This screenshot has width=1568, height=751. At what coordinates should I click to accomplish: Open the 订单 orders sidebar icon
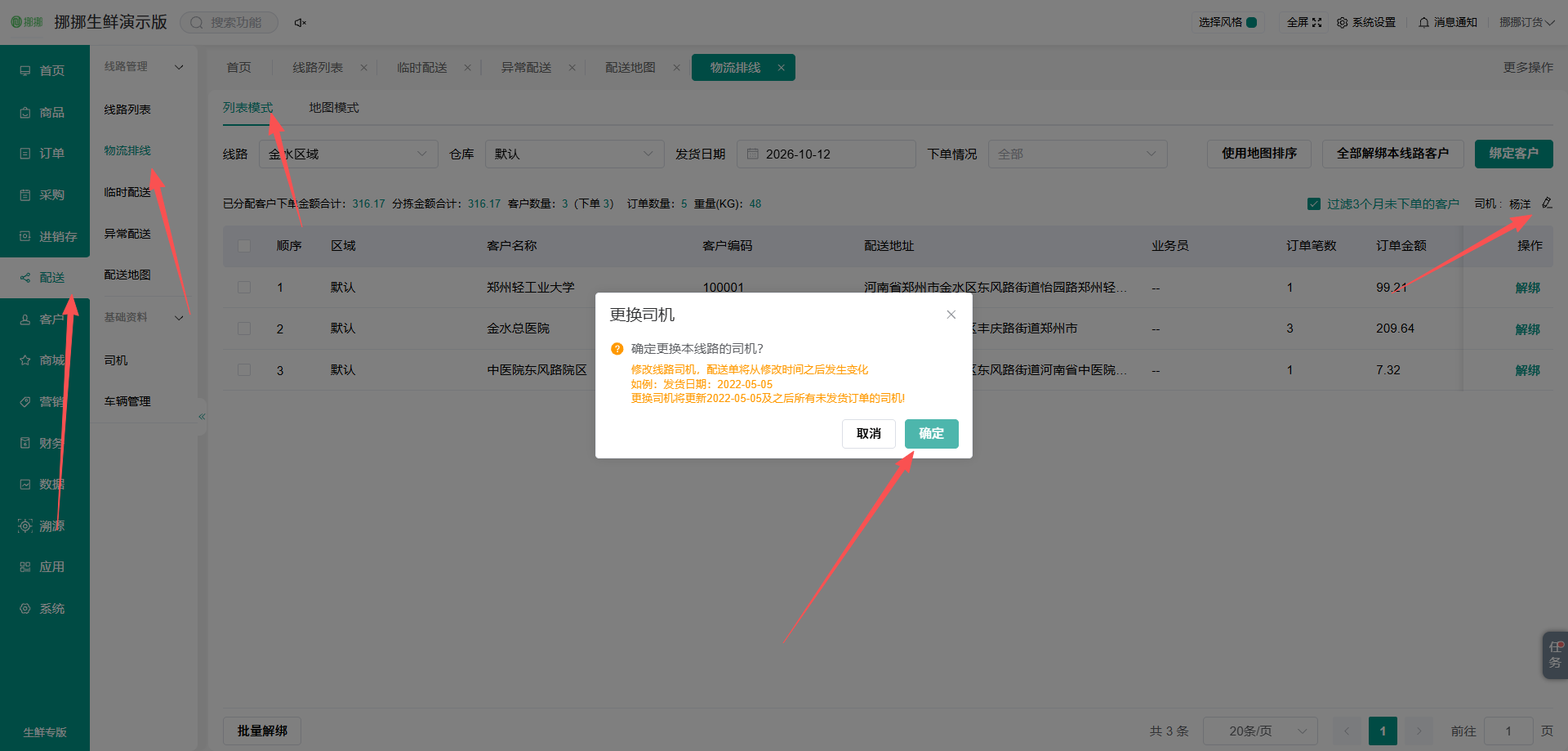pos(25,154)
